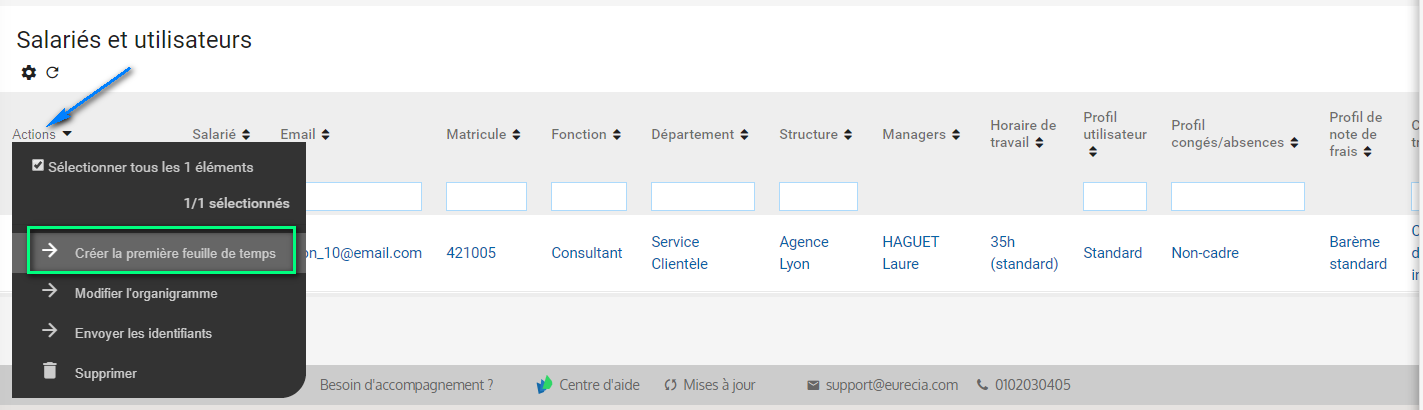Click the phone number 0102030405
This screenshot has height=410, width=1423.
[x=1033, y=384]
